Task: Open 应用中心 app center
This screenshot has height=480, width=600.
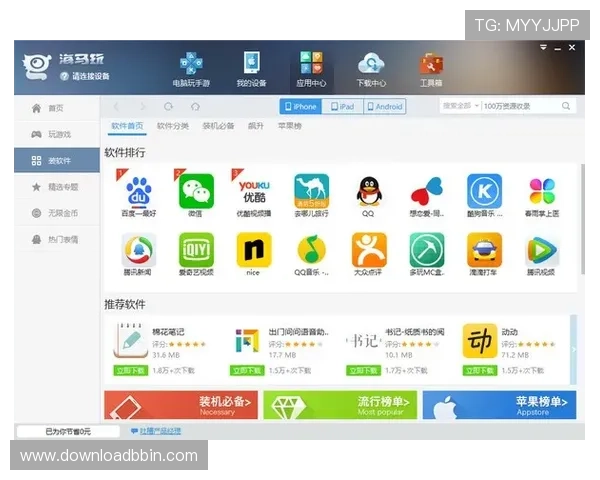Action: coord(311,69)
